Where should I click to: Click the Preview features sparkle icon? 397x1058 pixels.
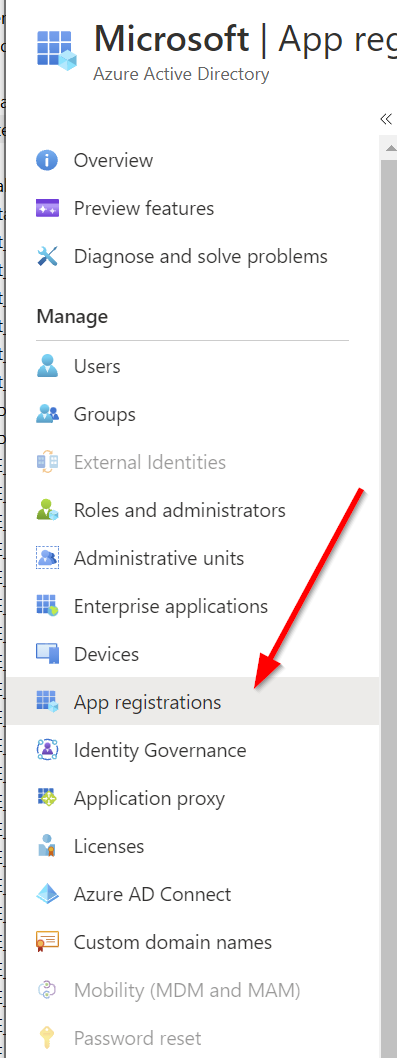[x=47, y=208]
